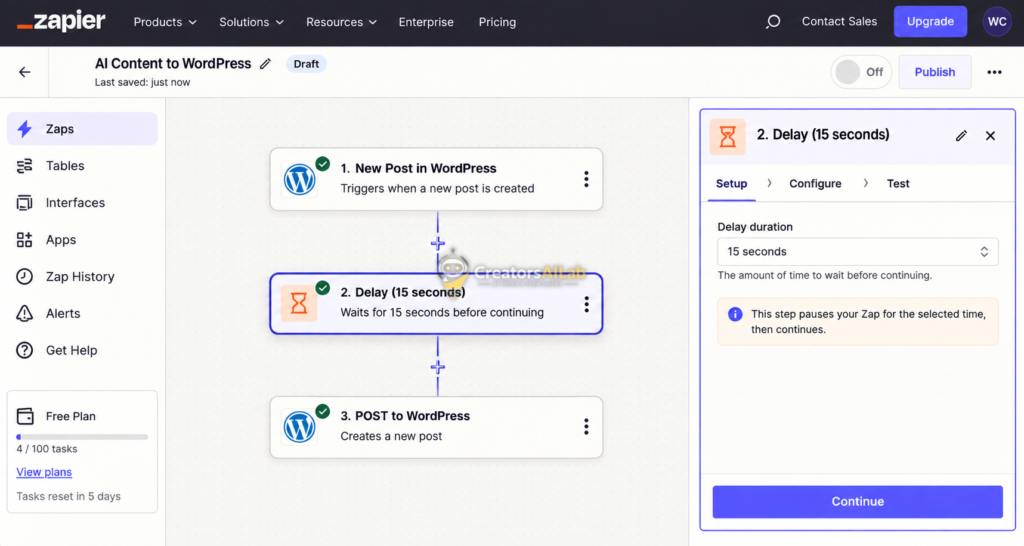
Task: Click the hourglass icon in panel header
Action: pyautogui.click(x=728, y=136)
